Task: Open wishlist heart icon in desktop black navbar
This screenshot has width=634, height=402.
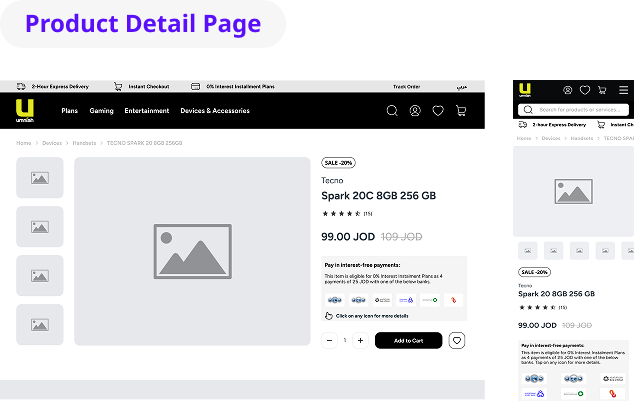Action: tap(438, 110)
